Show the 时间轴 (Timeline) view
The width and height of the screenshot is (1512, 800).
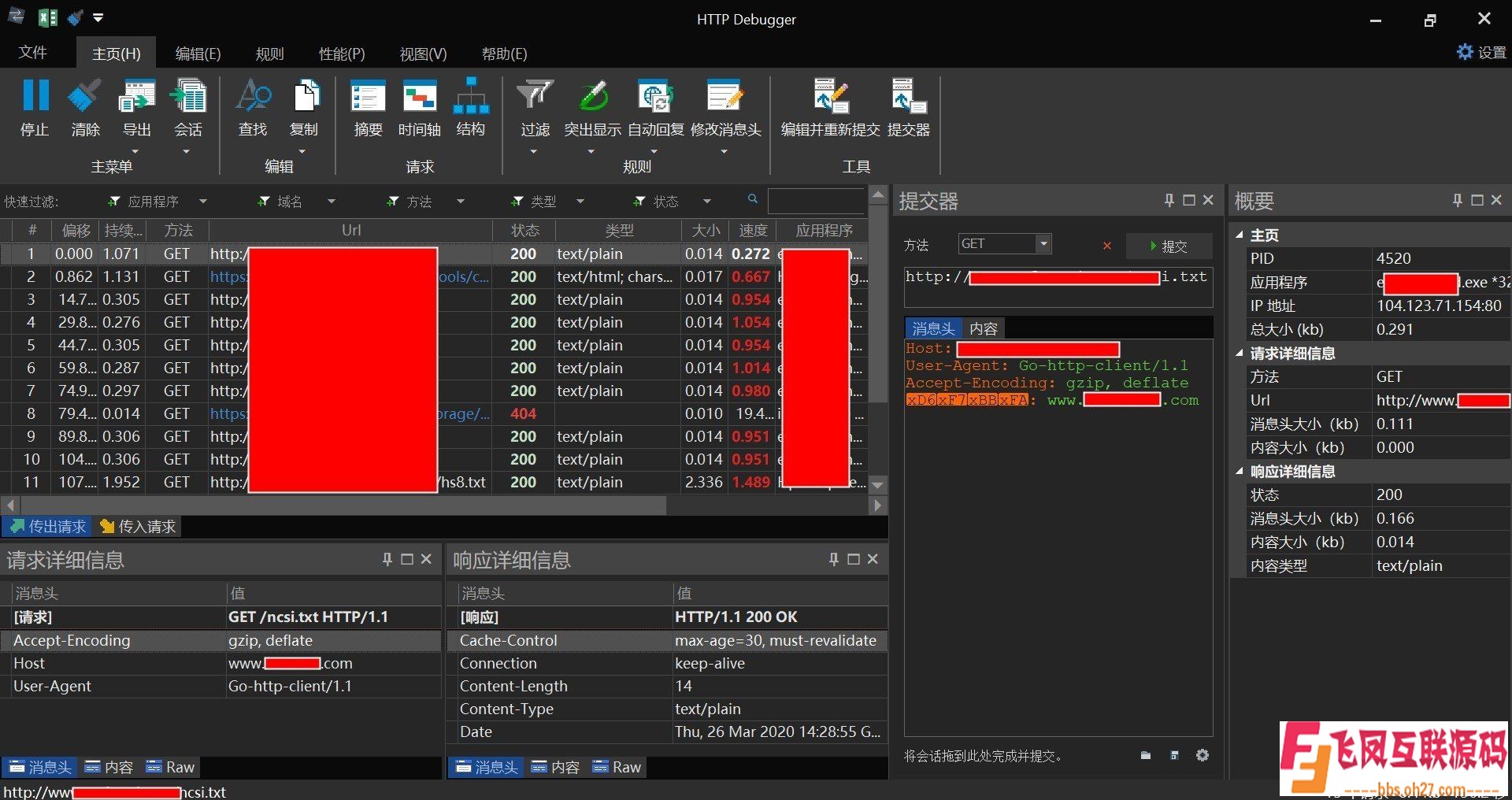click(419, 96)
